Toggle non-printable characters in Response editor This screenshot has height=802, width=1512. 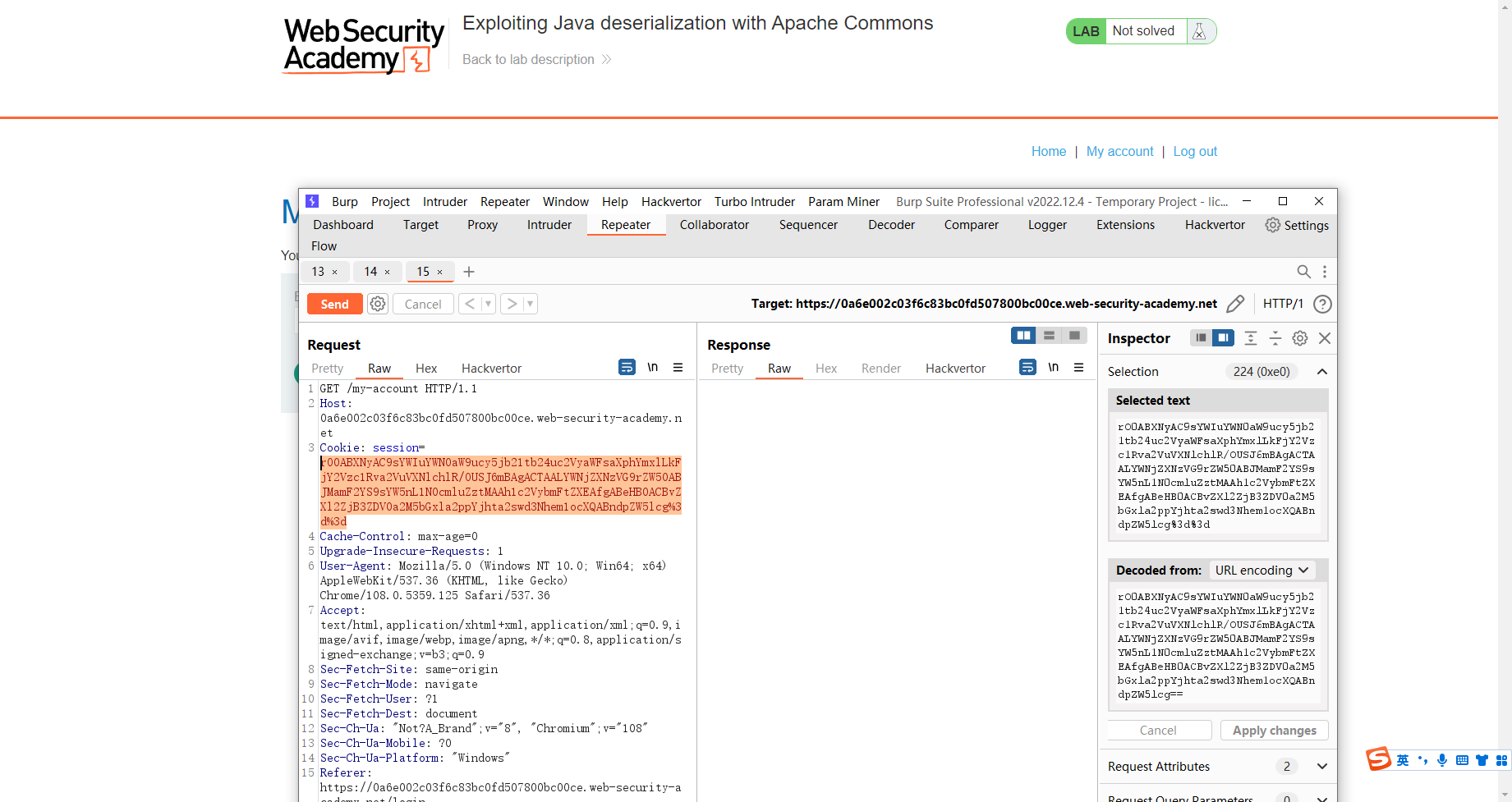pyautogui.click(x=1054, y=367)
